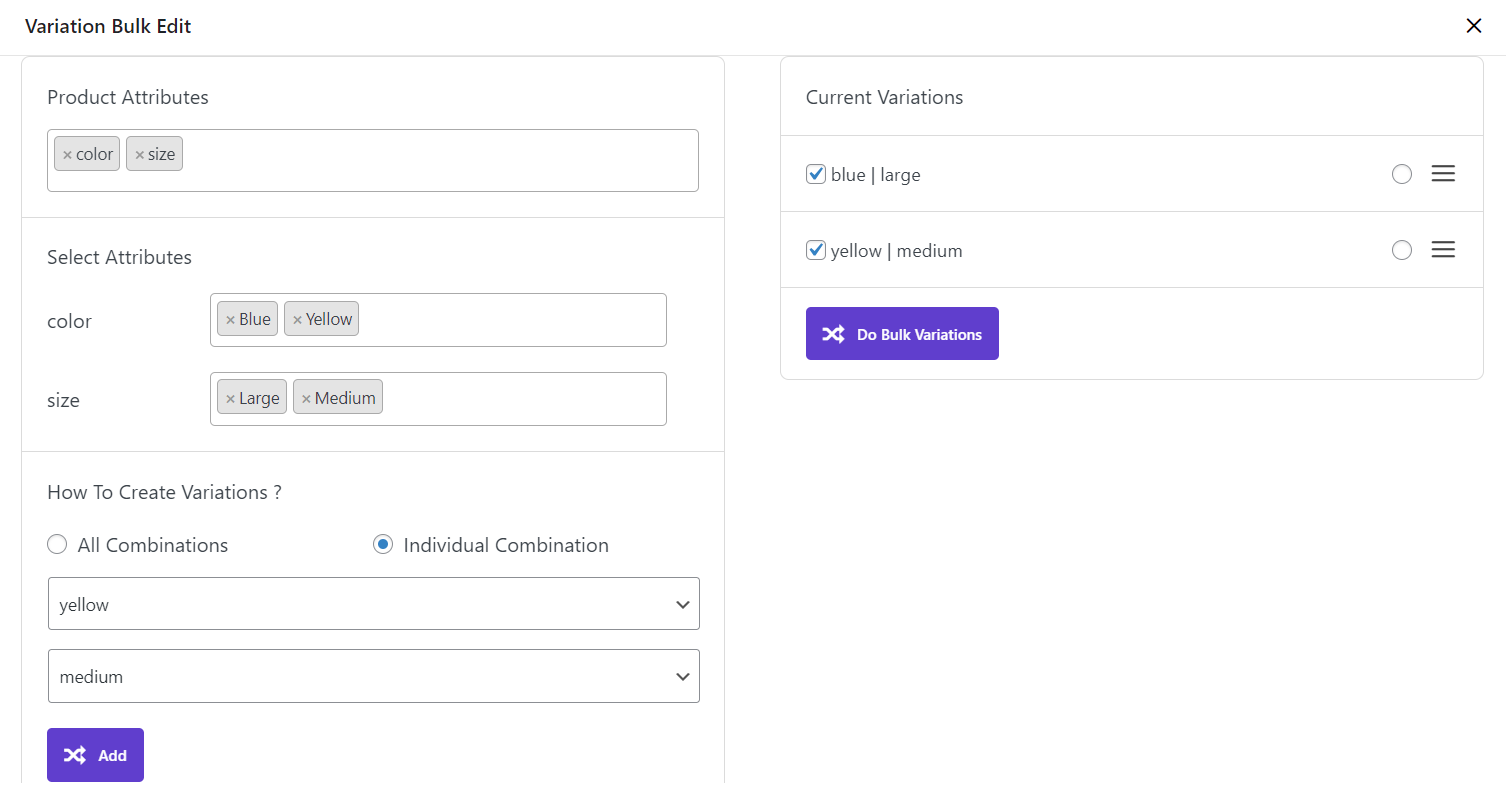Open the medium size dropdown
1506x812 pixels.
[x=373, y=677]
